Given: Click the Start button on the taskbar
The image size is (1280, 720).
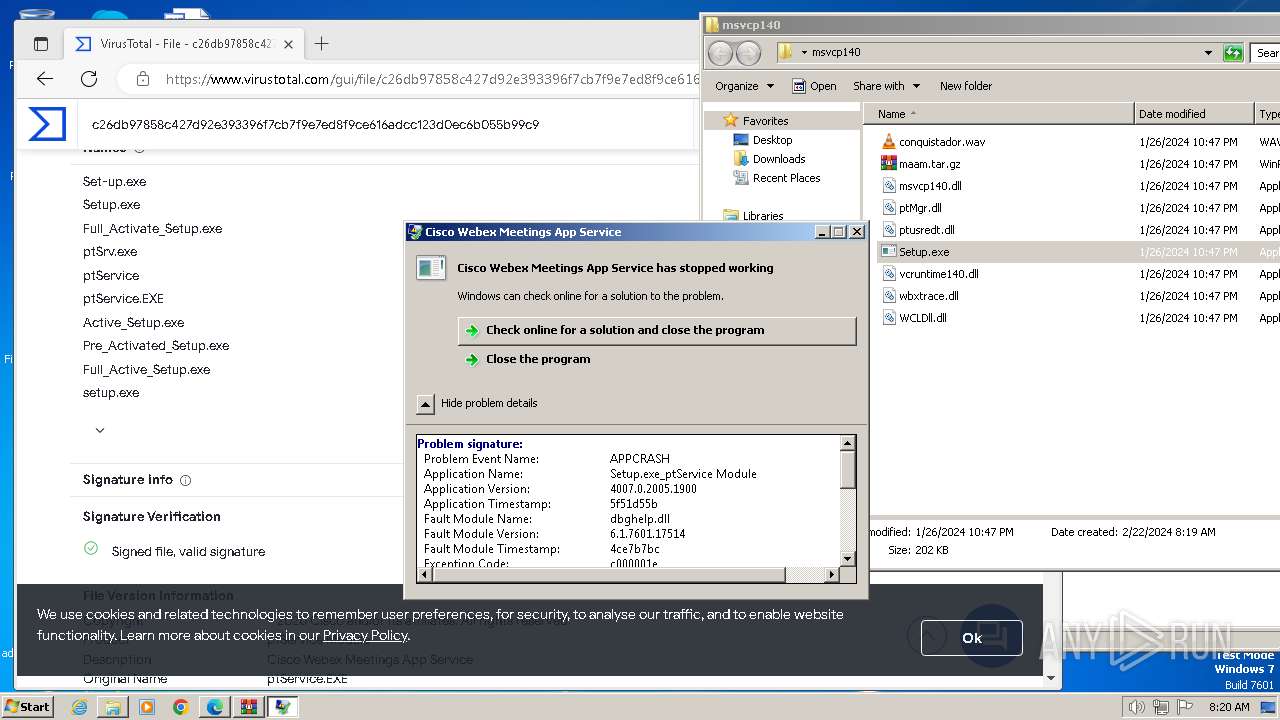Looking at the screenshot, I should (27, 706).
